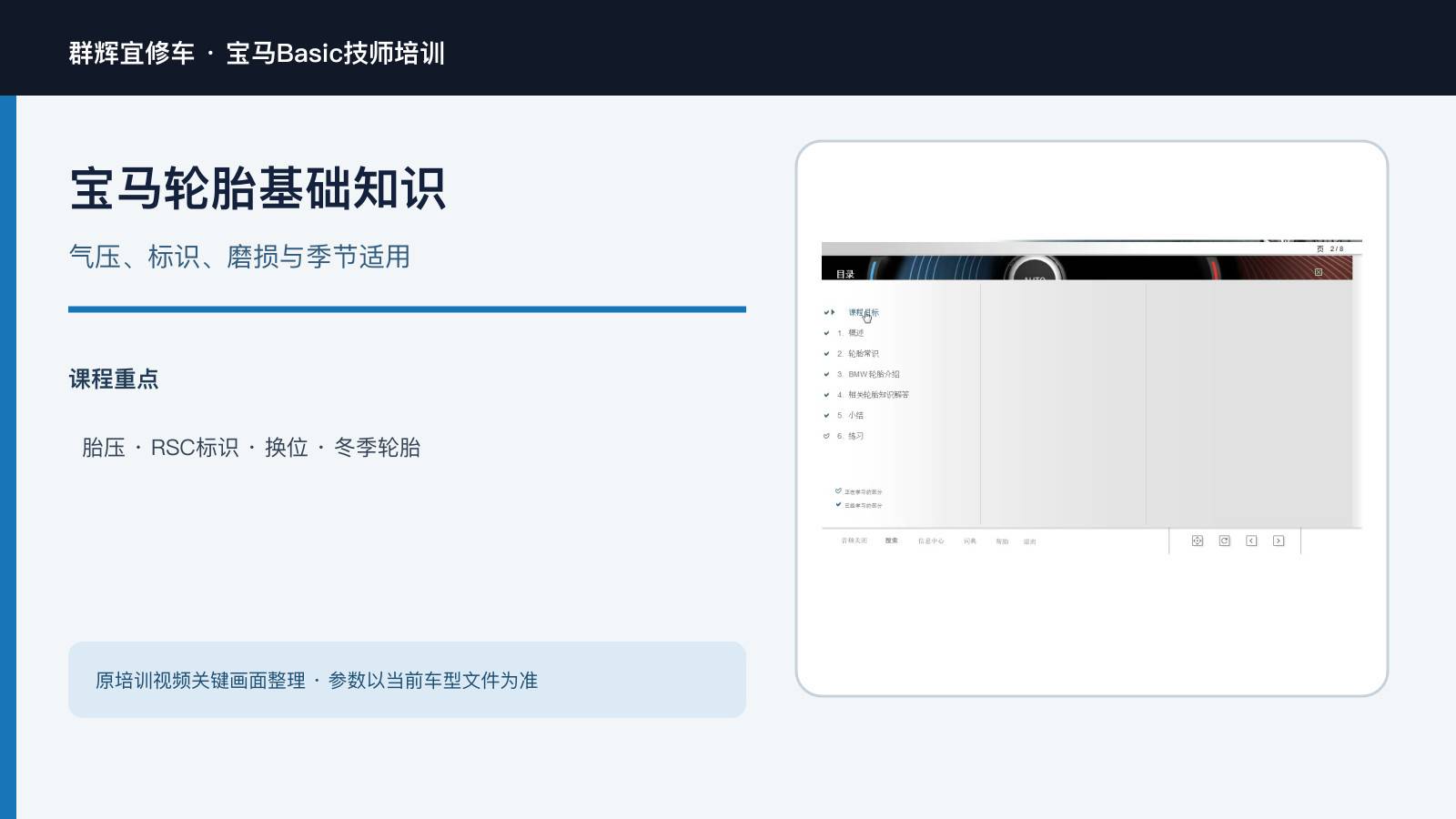Click 搜索 in the bottom menu
The image size is (1456, 819).
tap(892, 541)
